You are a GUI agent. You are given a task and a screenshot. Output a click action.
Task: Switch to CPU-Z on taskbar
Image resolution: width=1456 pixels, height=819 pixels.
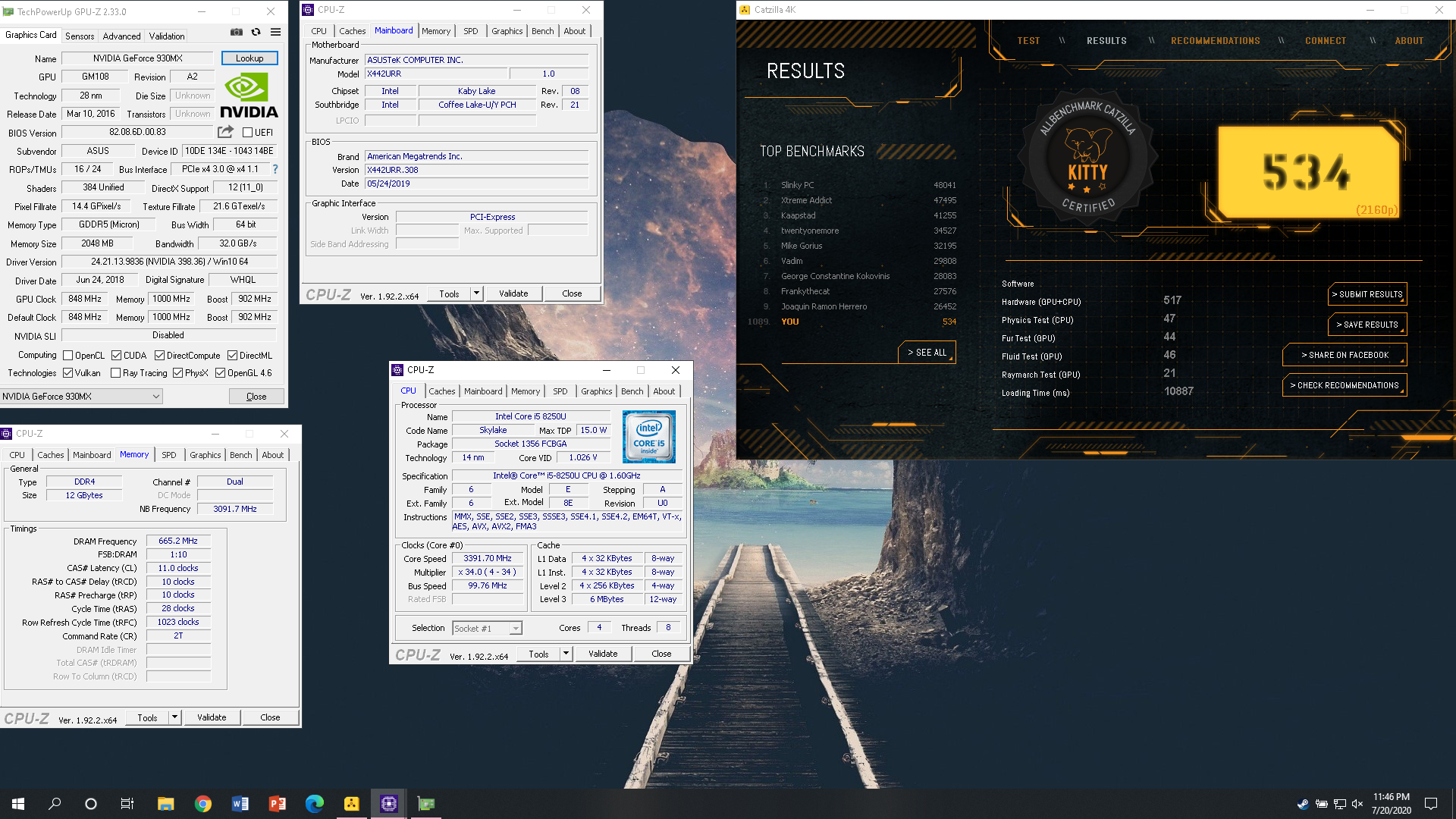[x=389, y=803]
